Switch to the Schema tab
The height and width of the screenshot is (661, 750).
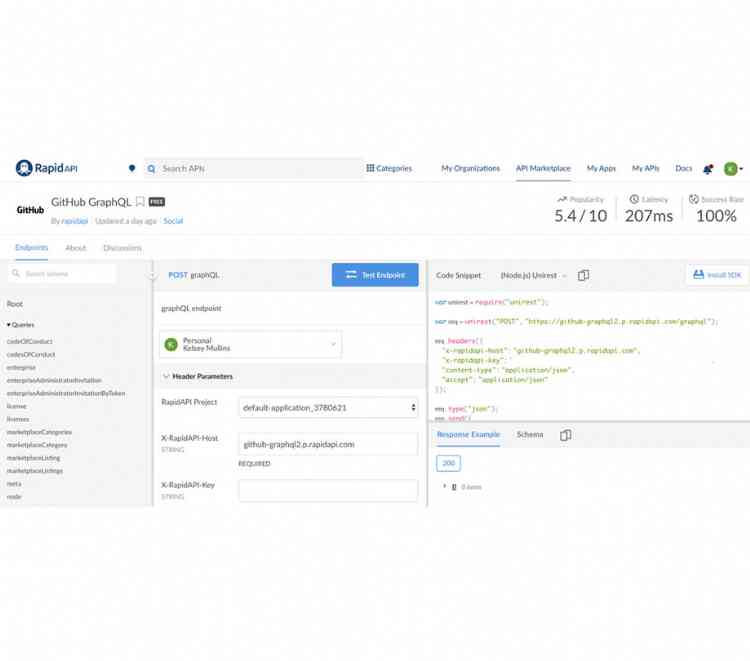point(530,434)
